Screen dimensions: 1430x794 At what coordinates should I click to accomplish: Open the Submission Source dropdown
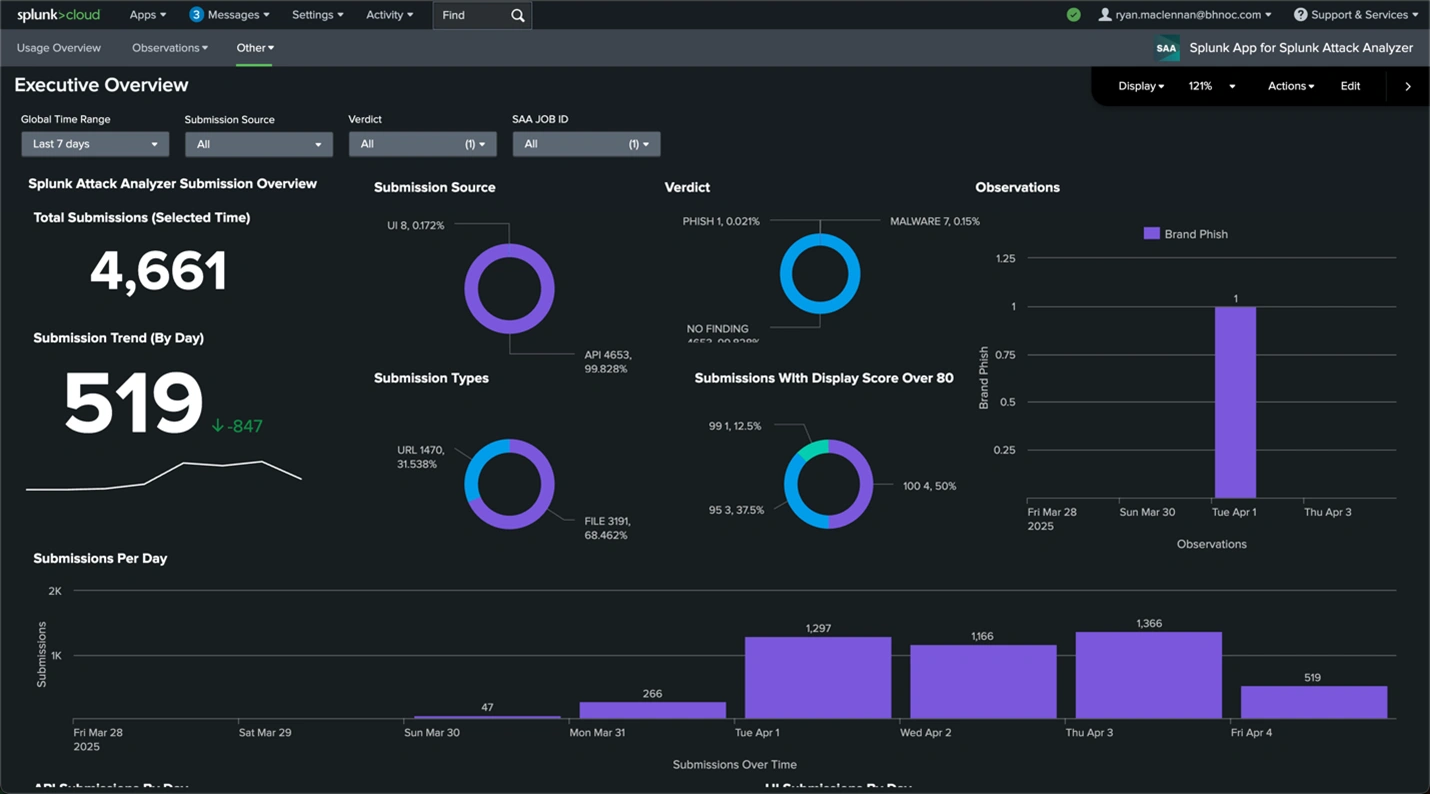[x=258, y=144]
